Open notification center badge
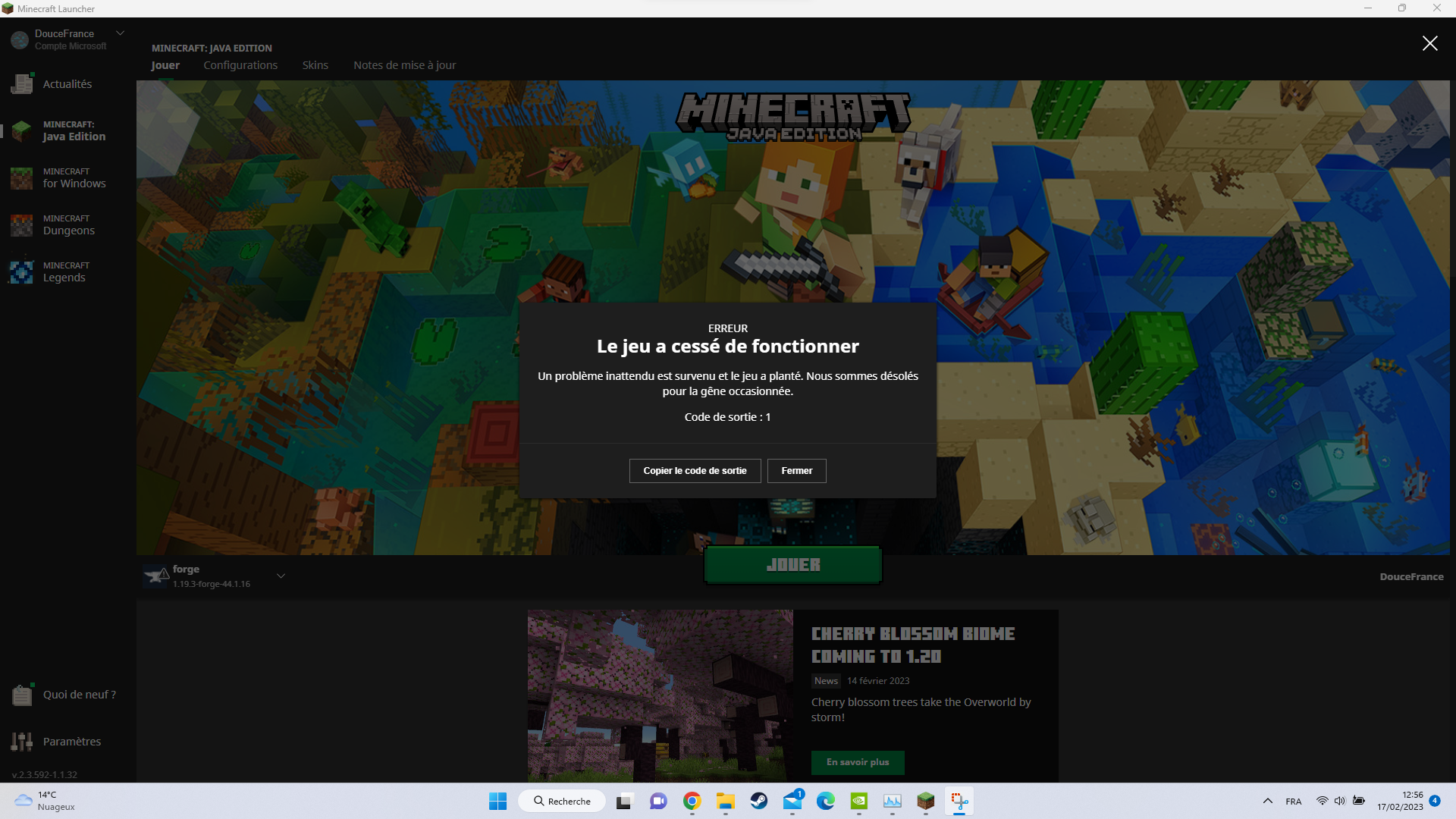1456x819 pixels. 1435,801
